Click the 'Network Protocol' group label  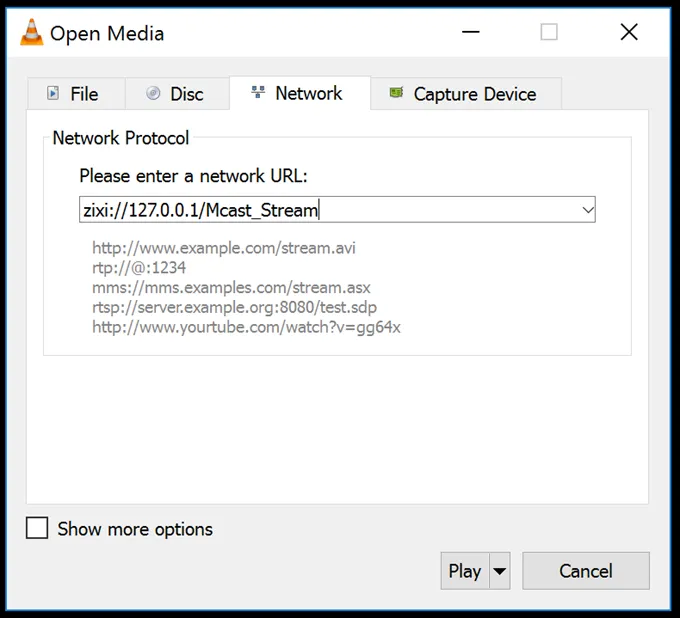point(121,138)
